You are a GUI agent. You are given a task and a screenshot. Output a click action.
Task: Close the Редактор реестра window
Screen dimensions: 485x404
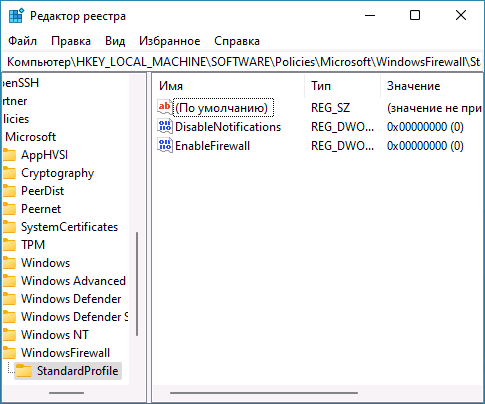(461, 15)
